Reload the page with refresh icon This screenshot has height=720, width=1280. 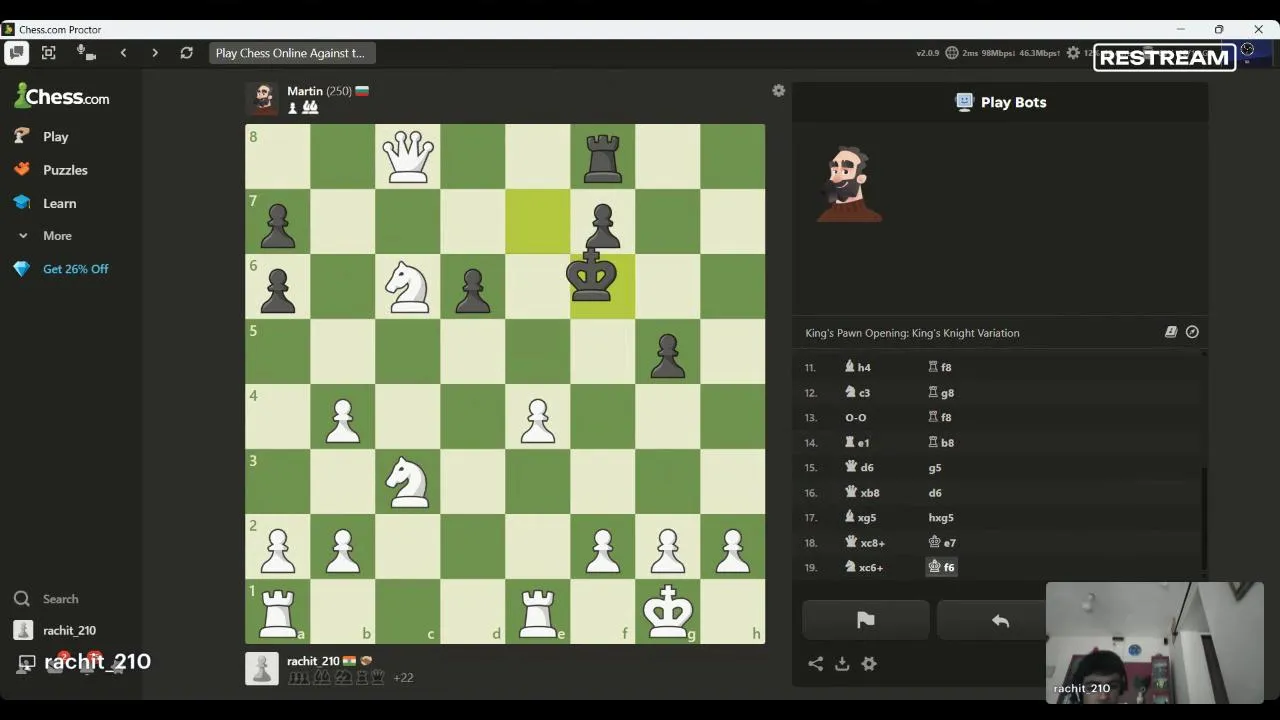click(186, 53)
